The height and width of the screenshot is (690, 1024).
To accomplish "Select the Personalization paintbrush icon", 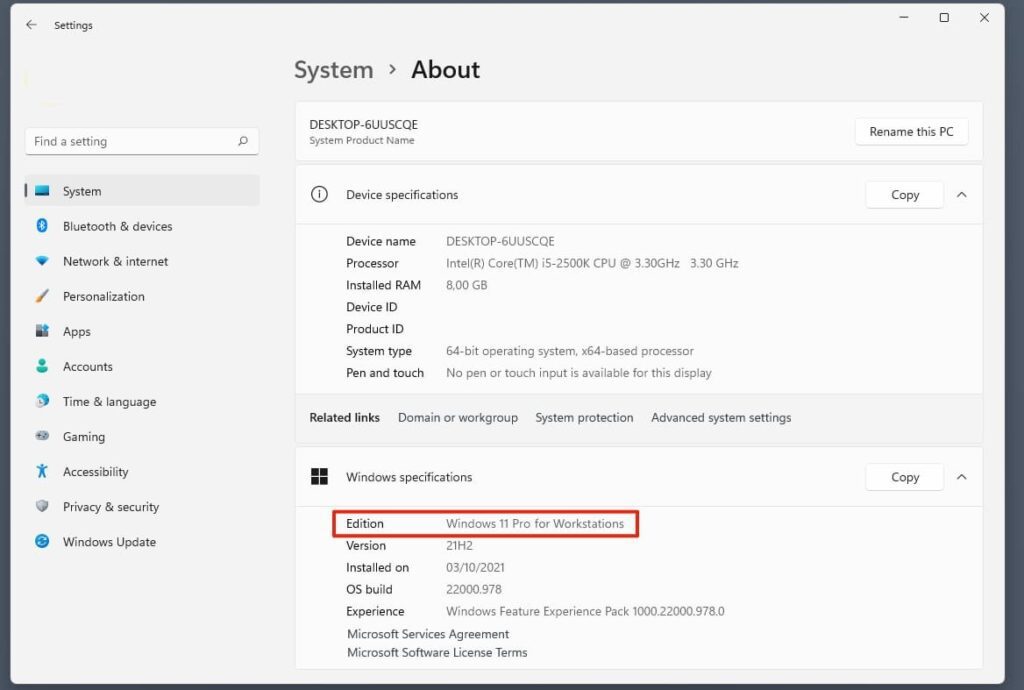I will pos(42,296).
